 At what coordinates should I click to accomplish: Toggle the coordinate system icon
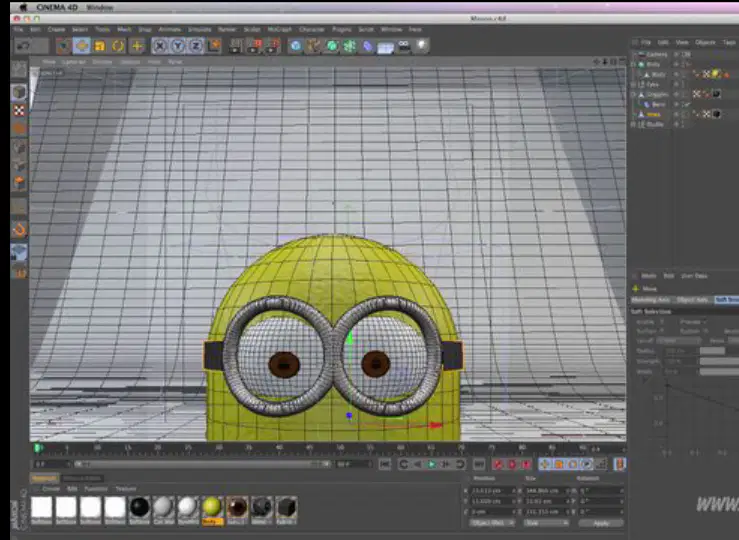coord(214,46)
